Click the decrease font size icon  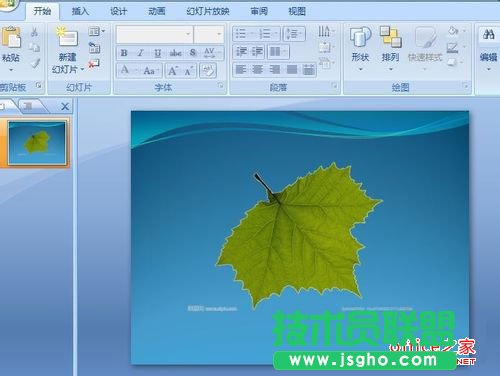[189, 70]
